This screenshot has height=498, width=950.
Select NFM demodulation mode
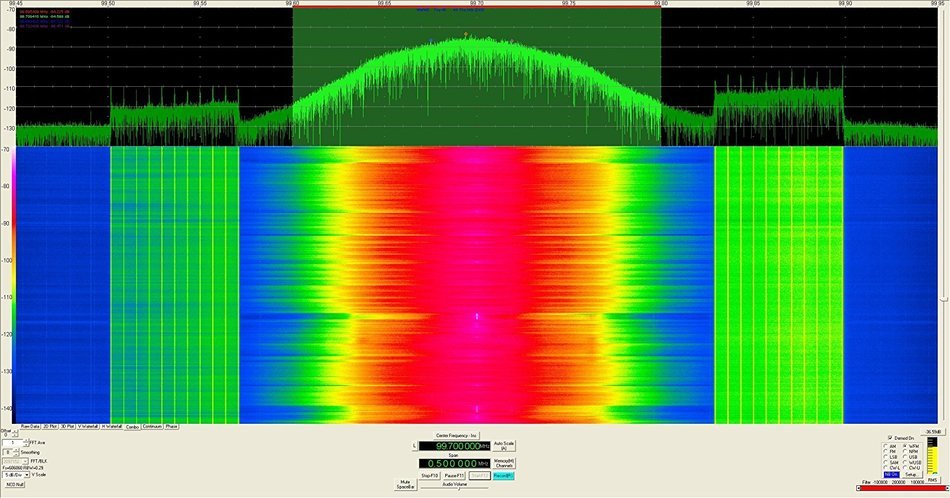[905, 451]
